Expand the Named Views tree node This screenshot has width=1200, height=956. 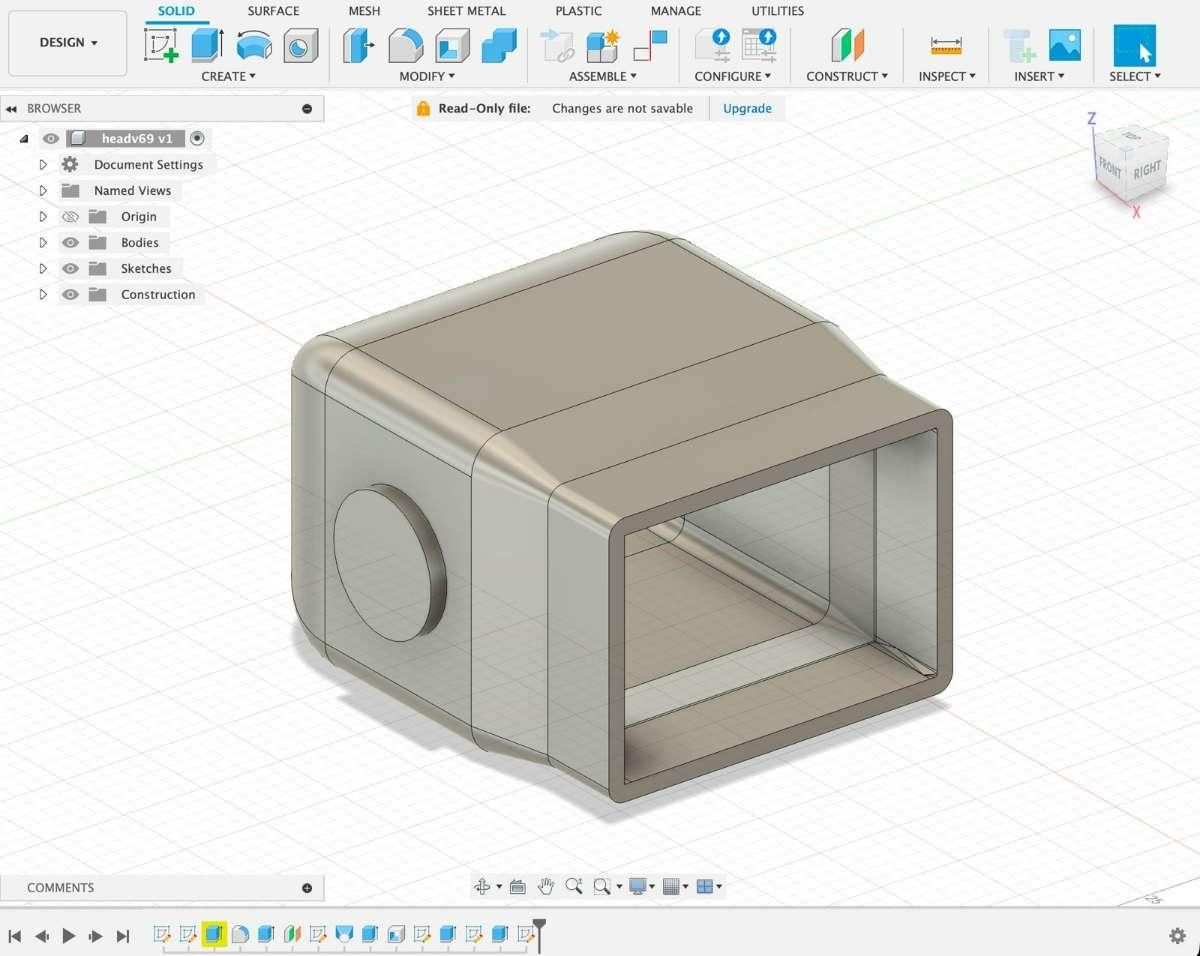pos(43,190)
